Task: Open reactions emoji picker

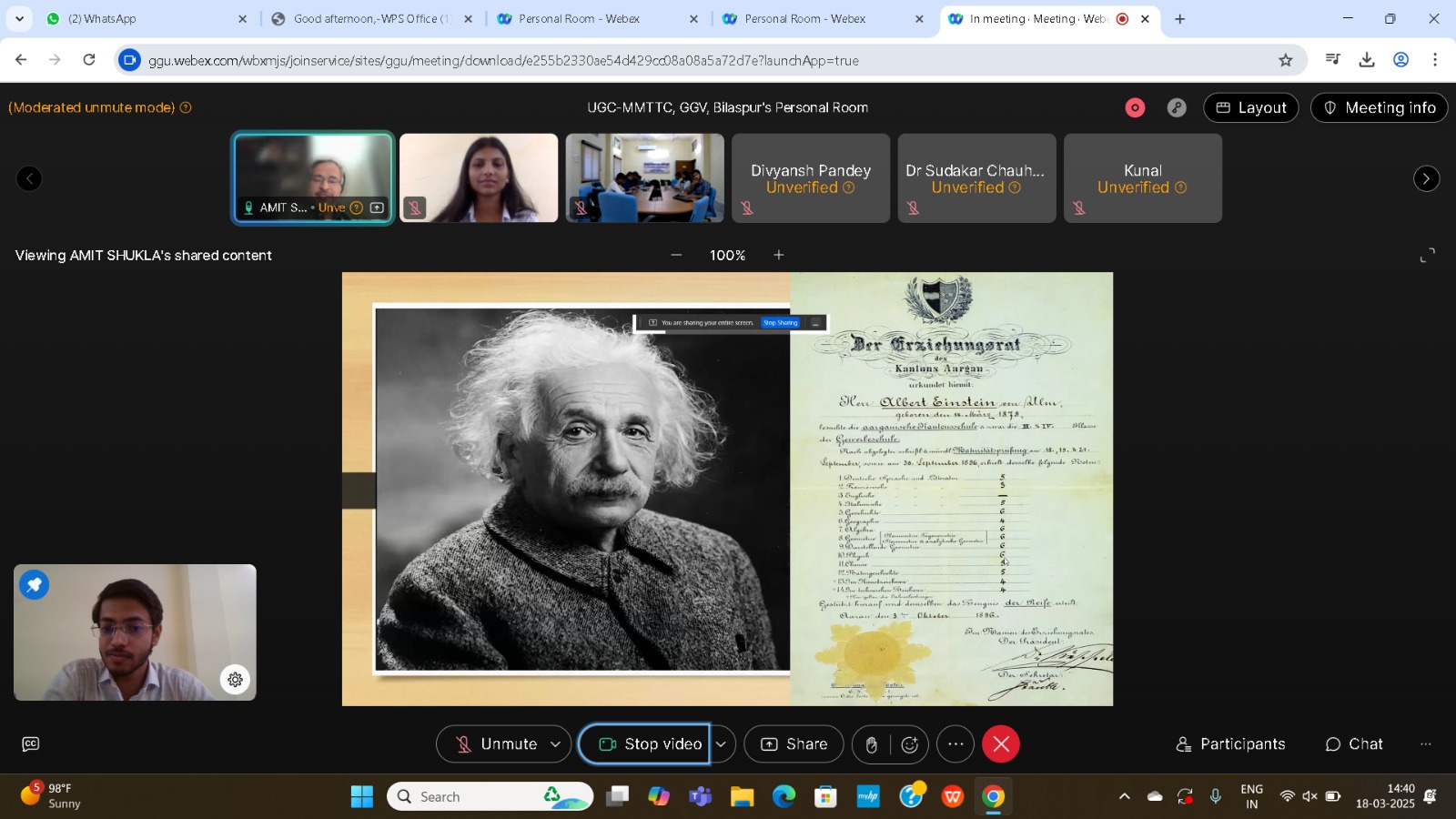Action: 910,745
